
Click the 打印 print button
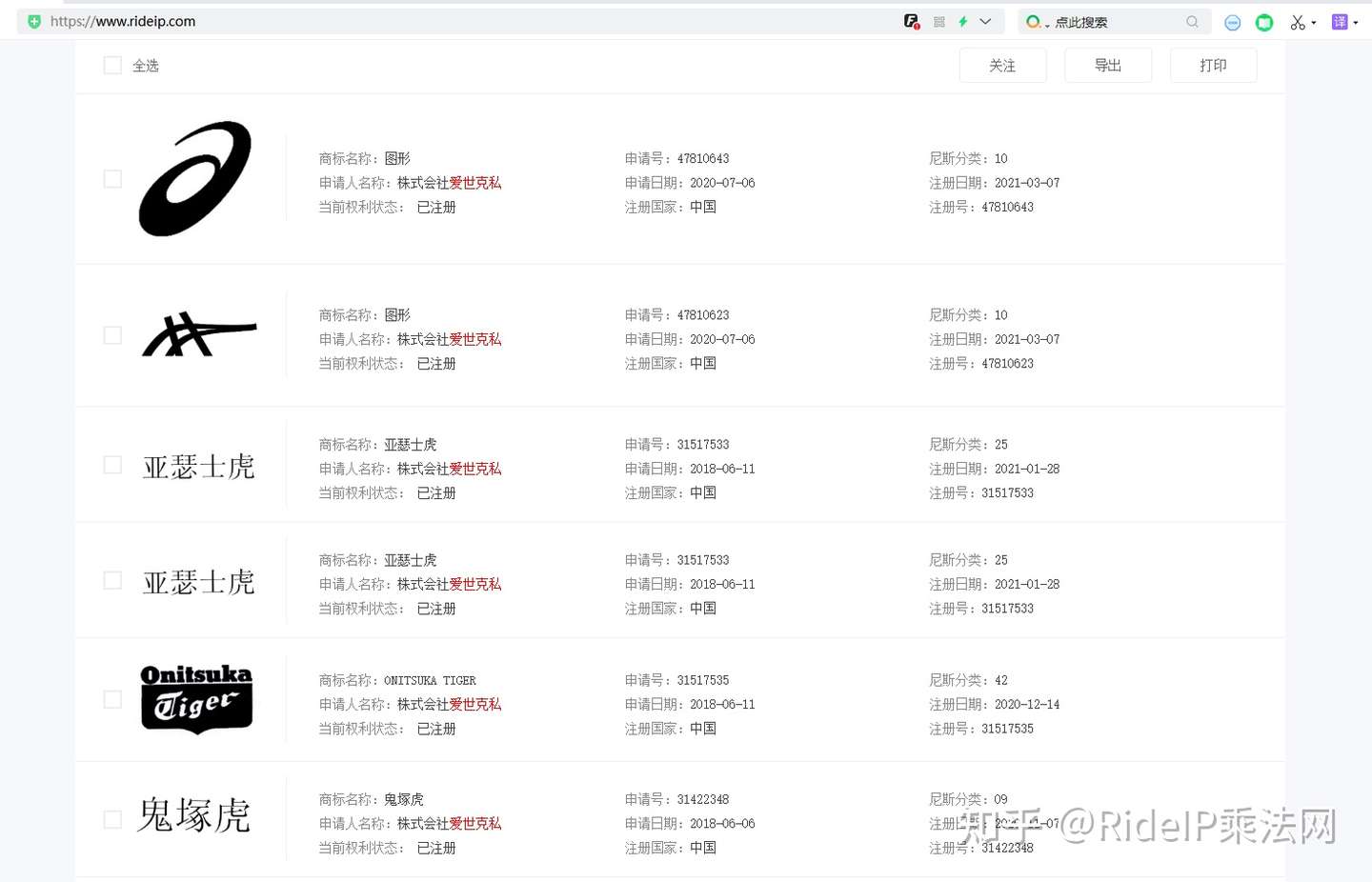coord(1213,65)
